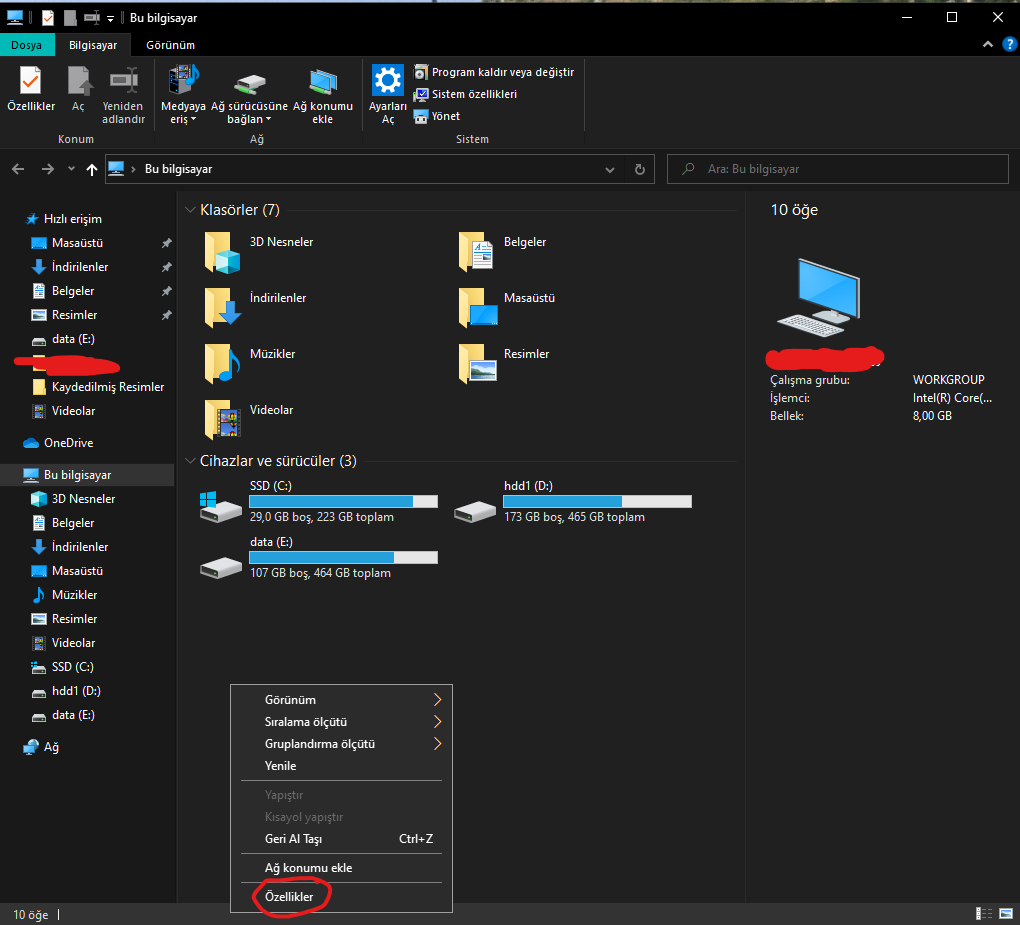Collapse the Klasörler (7) group
This screenshot has height=925, width=1020.
[190, 209]
